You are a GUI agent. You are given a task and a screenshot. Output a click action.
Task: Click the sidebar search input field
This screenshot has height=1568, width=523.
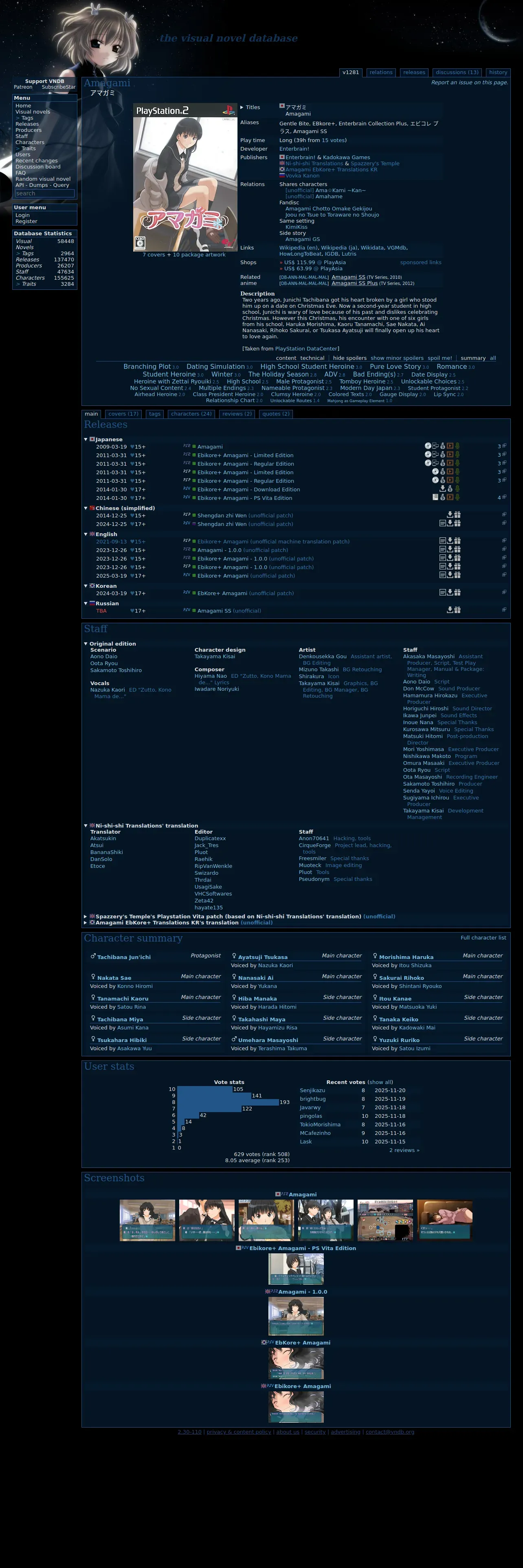click(x=44, y=194)
